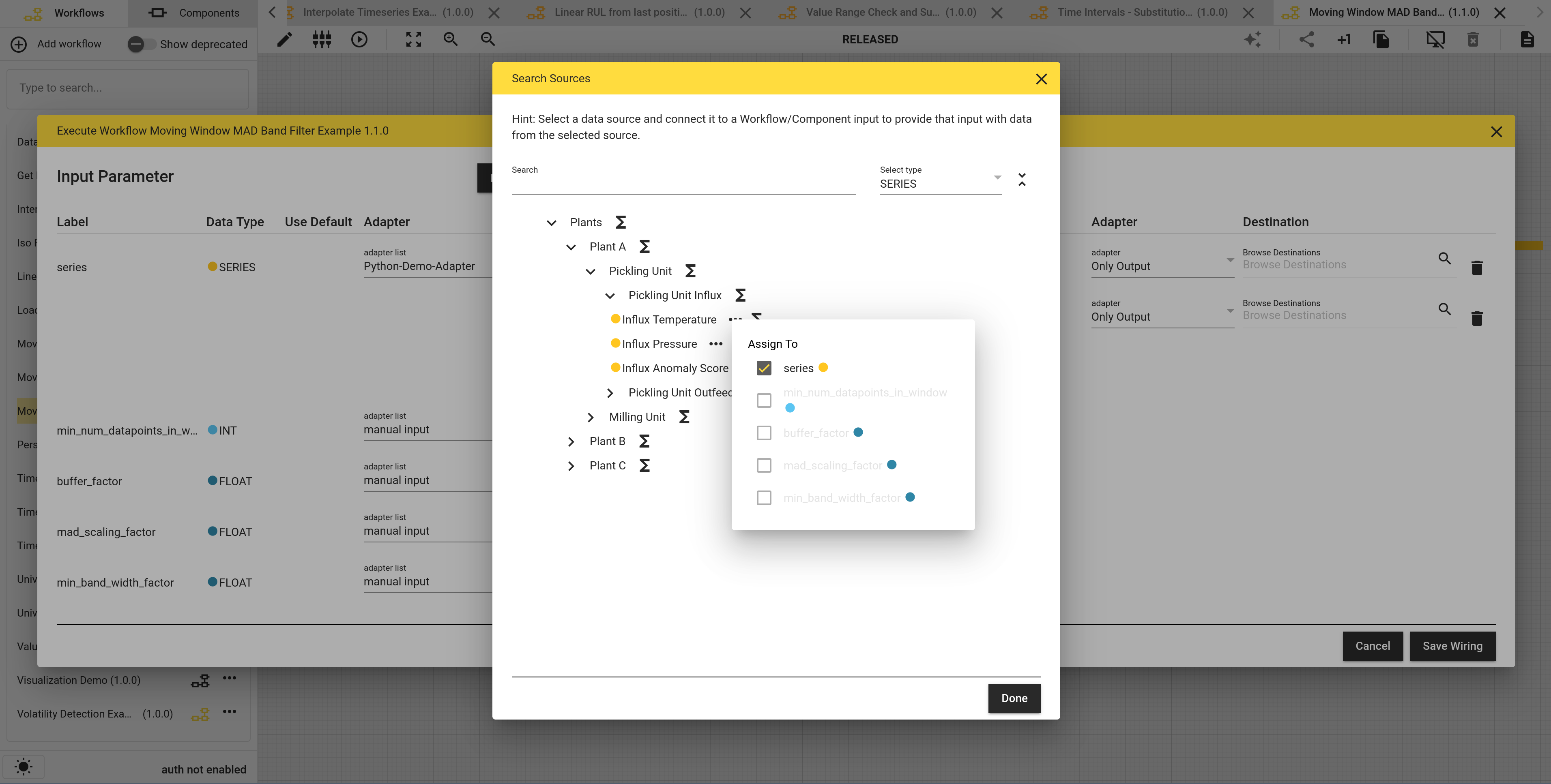Delete the first output wiring row
Image resolution: width=1551 pixels, height=784 pixels.
pos(1477,268)
